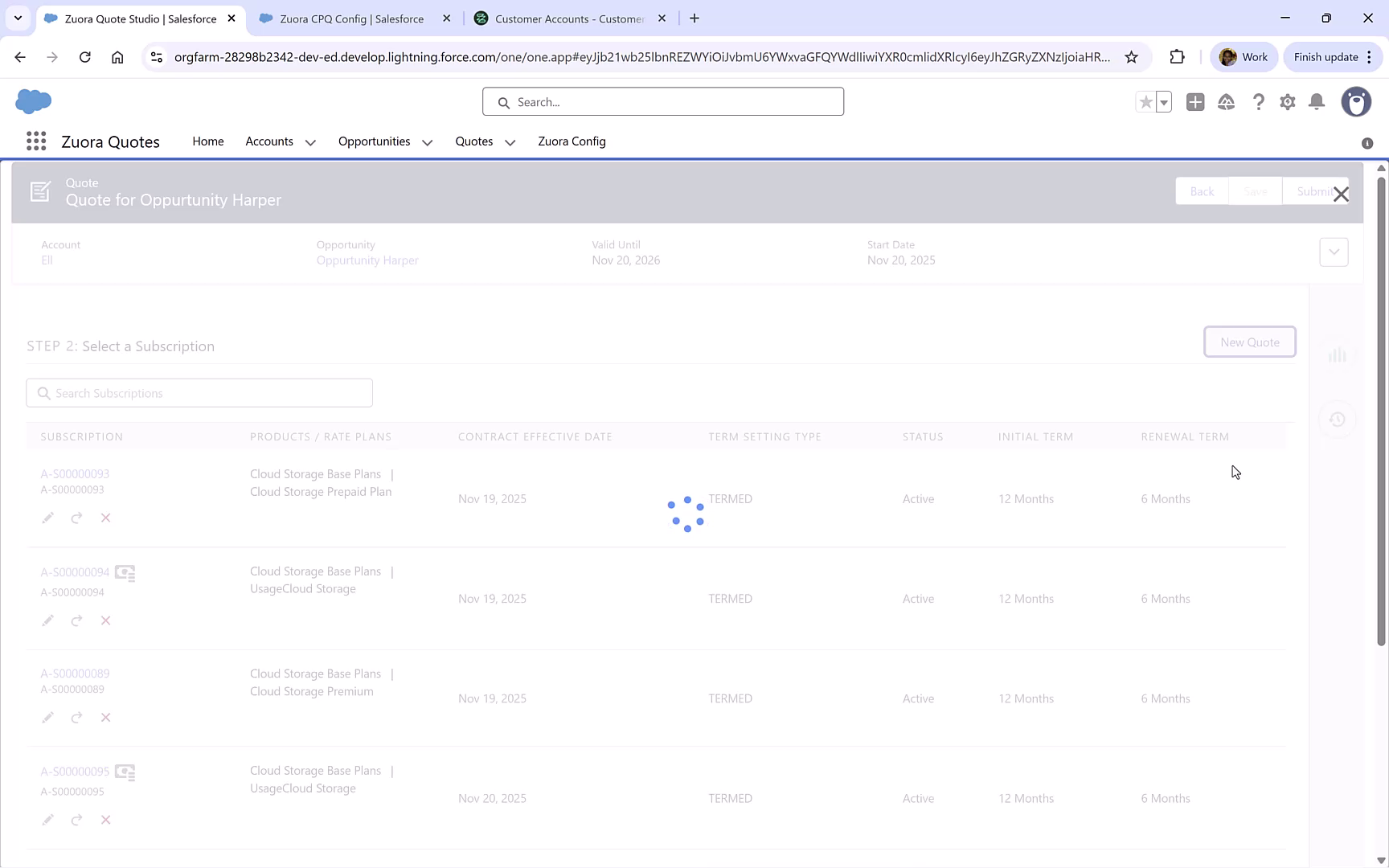Open the Oppurtunity Harper link
Screen dimensions: 1389x868
pos(367,260)
